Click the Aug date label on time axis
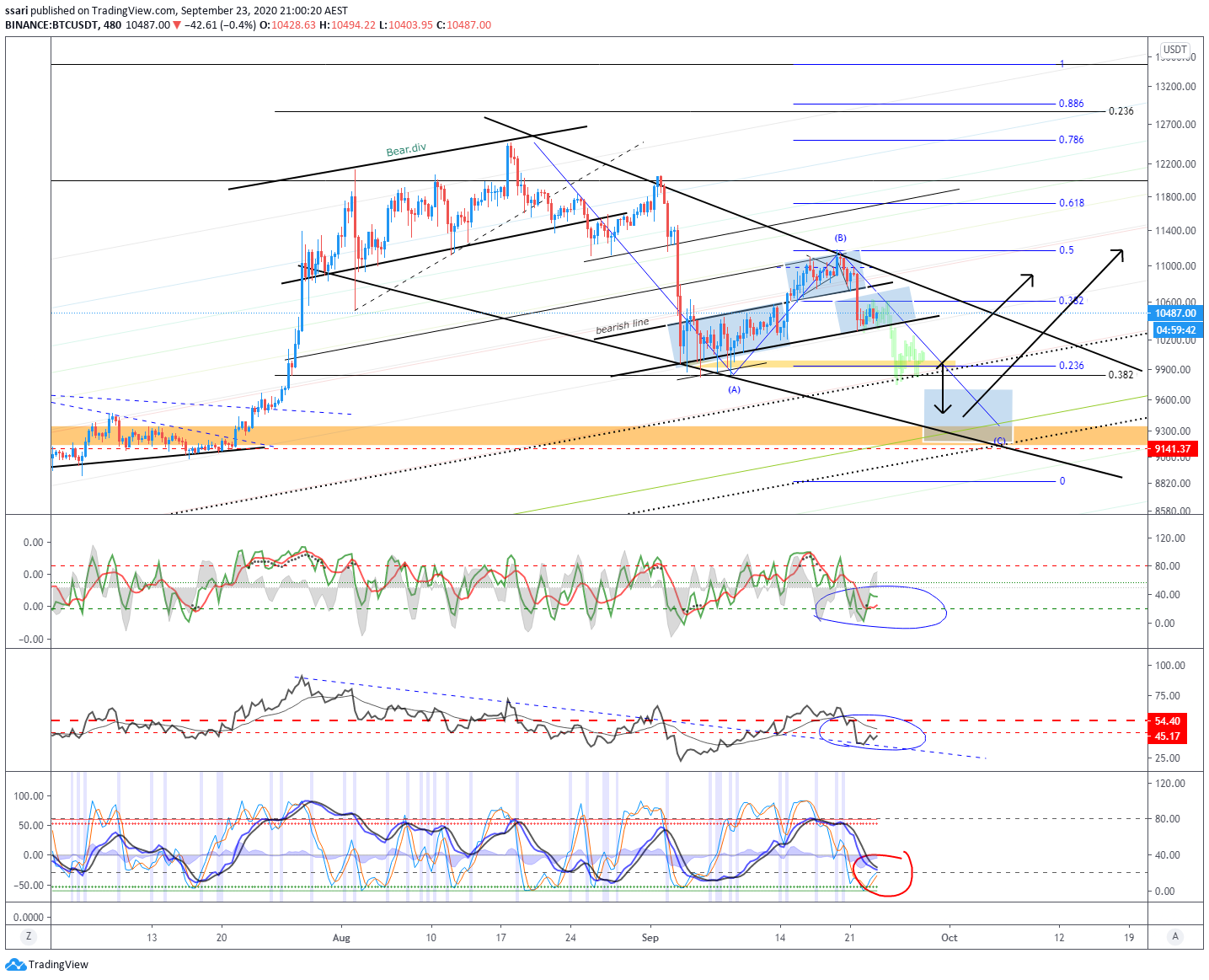1209x980 pixels. 341,938
